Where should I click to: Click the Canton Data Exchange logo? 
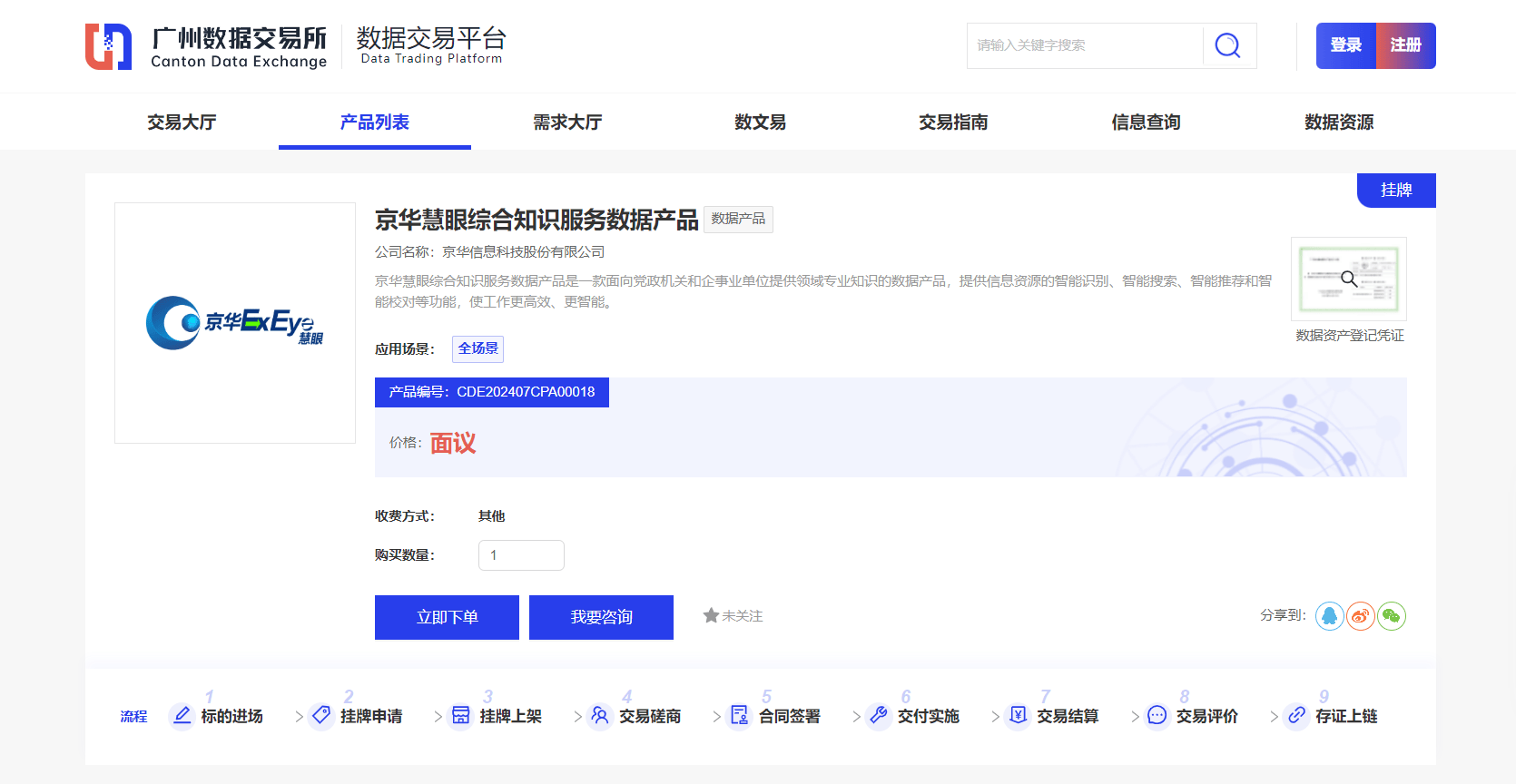(206, 46)
